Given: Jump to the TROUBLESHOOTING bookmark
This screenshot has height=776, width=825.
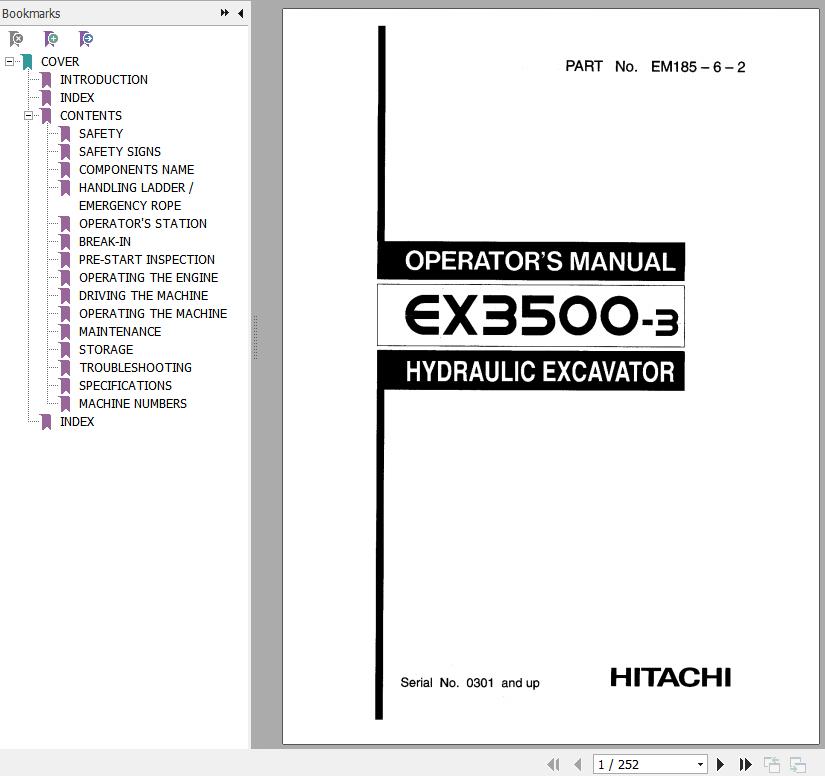Looking at the screenshot, I should [x=135, y=368].
